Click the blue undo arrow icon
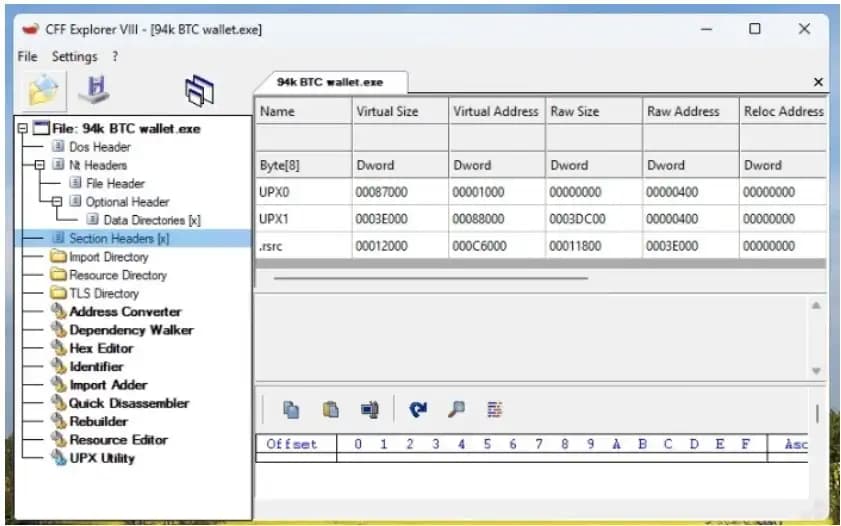Image resolution: width=841 pixels, height=526 pixels. point(418,410)
